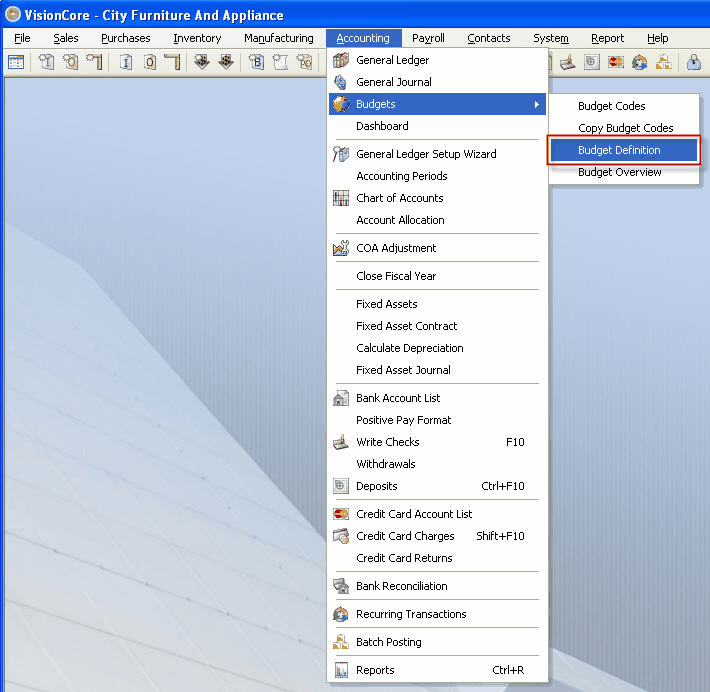Expand the Budgets submenu arrow
Screen dimensions: 710x692
(537, 104)
